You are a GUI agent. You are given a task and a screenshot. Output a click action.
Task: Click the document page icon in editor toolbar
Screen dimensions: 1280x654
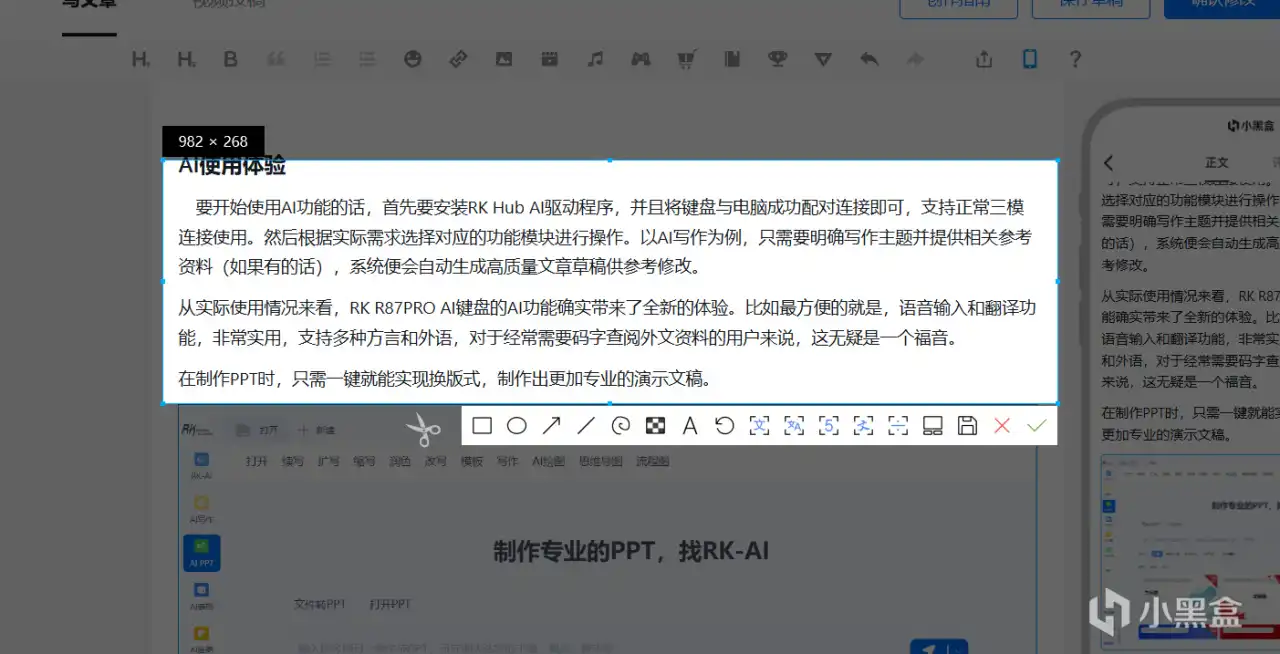click(732, 60)
